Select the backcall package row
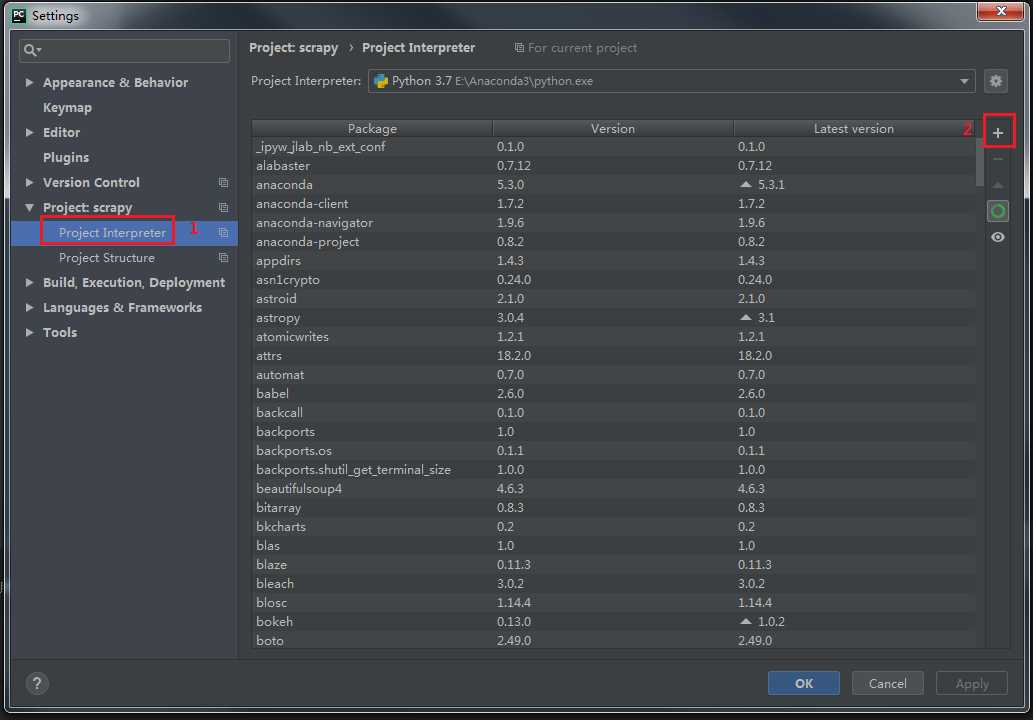The image size is (1036, 720). click(x=613, y=413)
